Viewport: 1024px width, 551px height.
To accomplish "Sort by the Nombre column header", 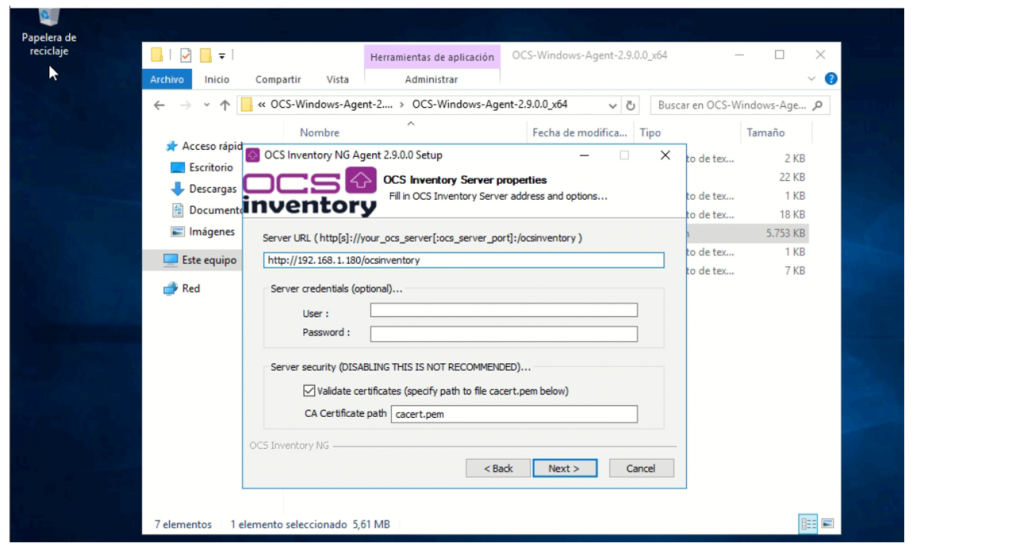I will pyautogui.click(x=319, y=133).
